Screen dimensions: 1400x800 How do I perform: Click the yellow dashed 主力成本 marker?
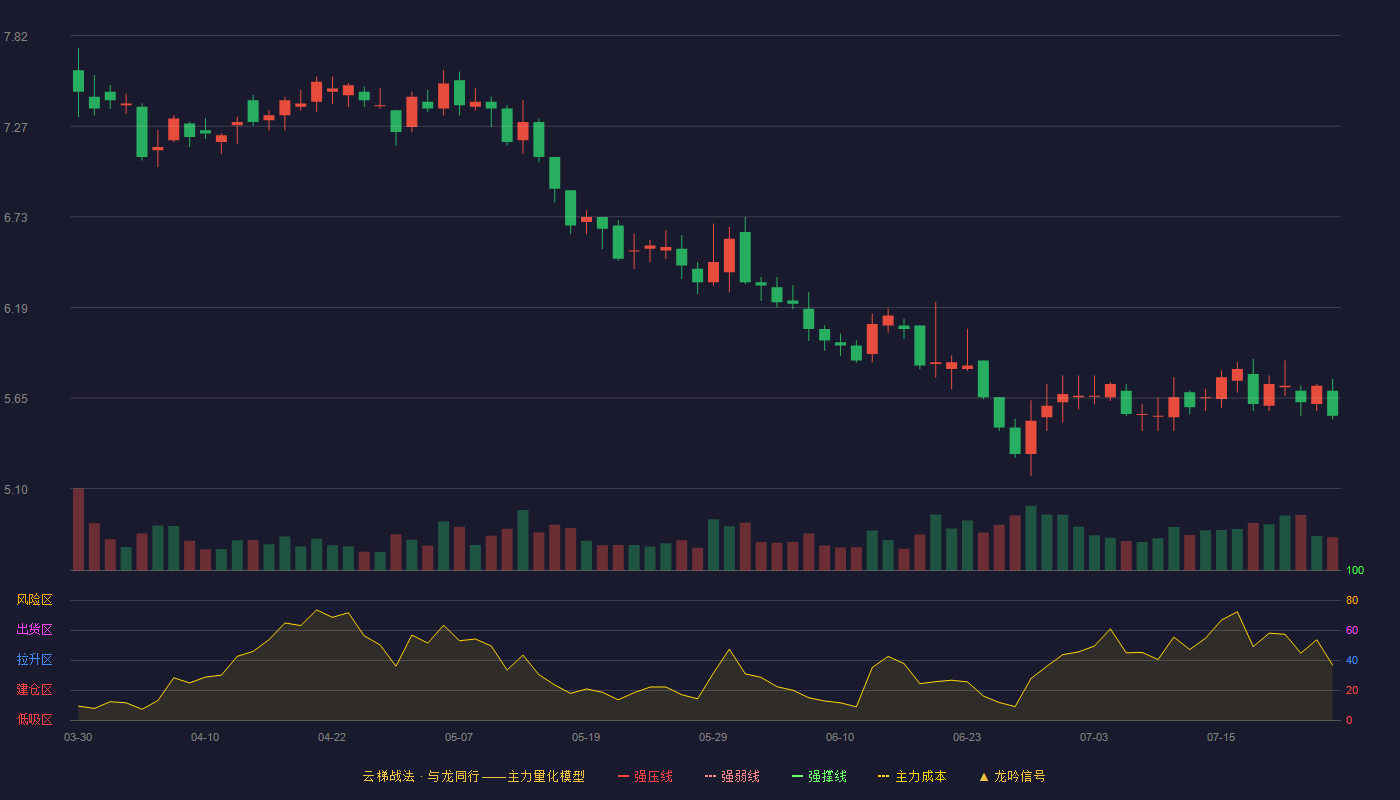883,776
